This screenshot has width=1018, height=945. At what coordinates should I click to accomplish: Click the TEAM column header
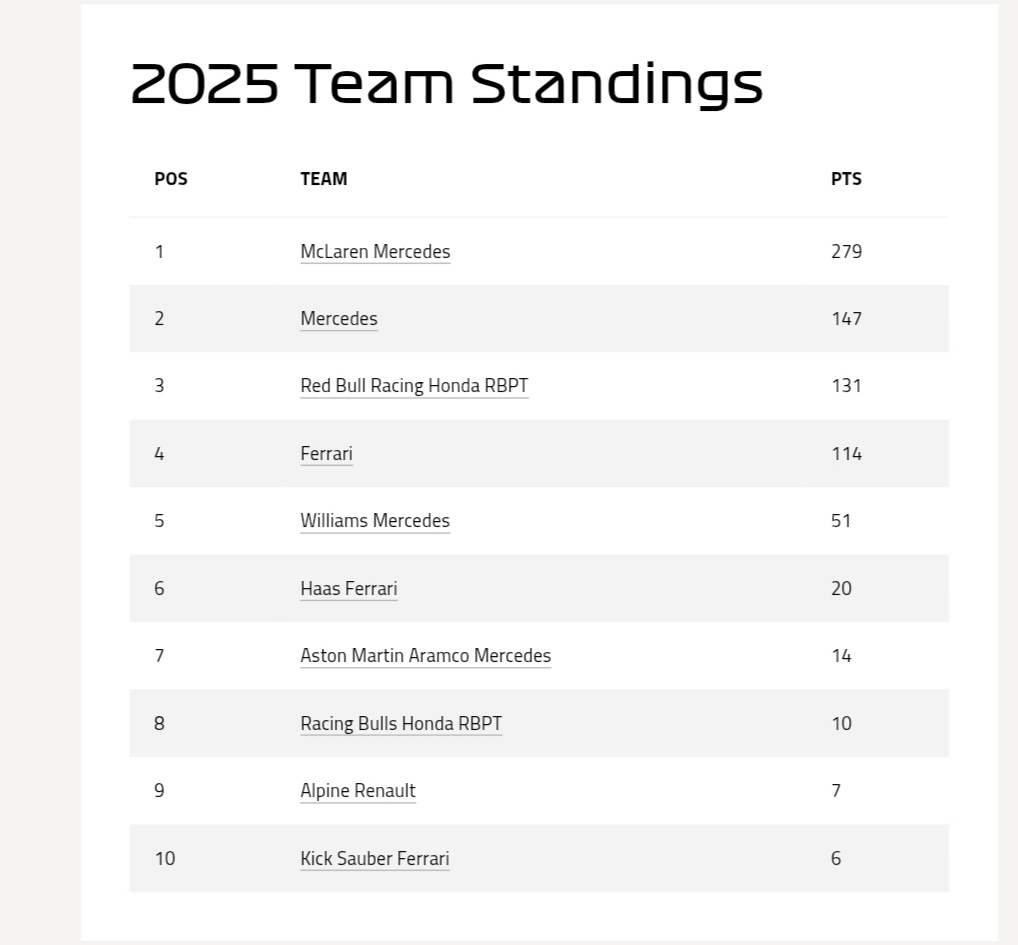pyautogui.click(x=324, y=179)
